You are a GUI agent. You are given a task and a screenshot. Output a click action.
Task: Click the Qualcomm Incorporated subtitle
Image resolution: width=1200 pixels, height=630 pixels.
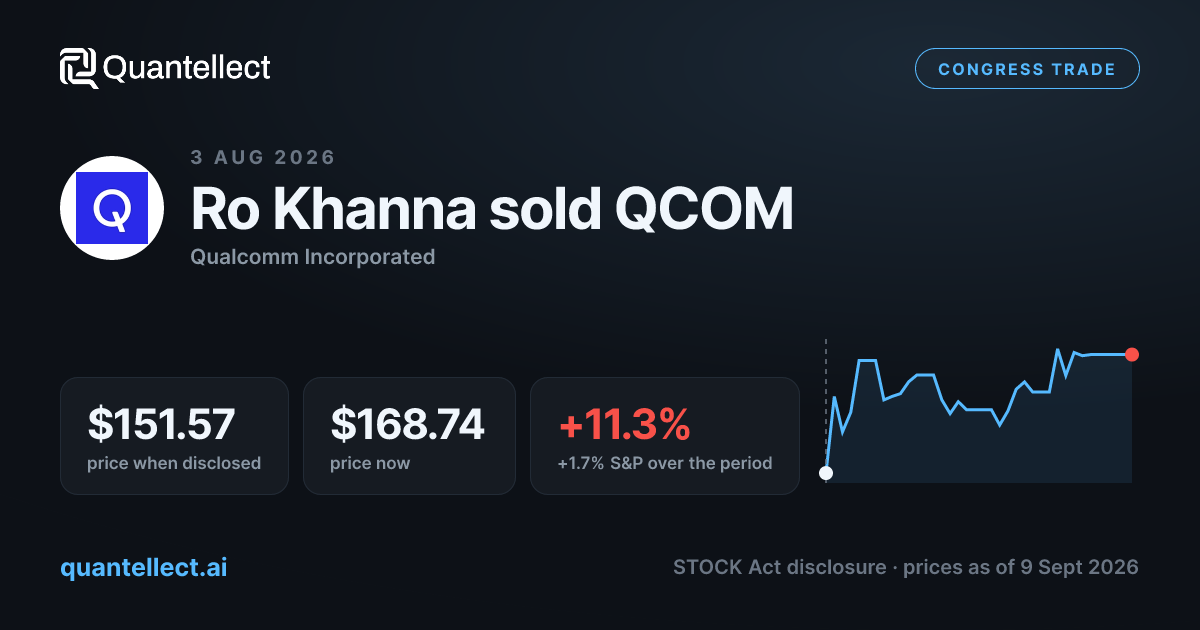(x=313, y=257)
